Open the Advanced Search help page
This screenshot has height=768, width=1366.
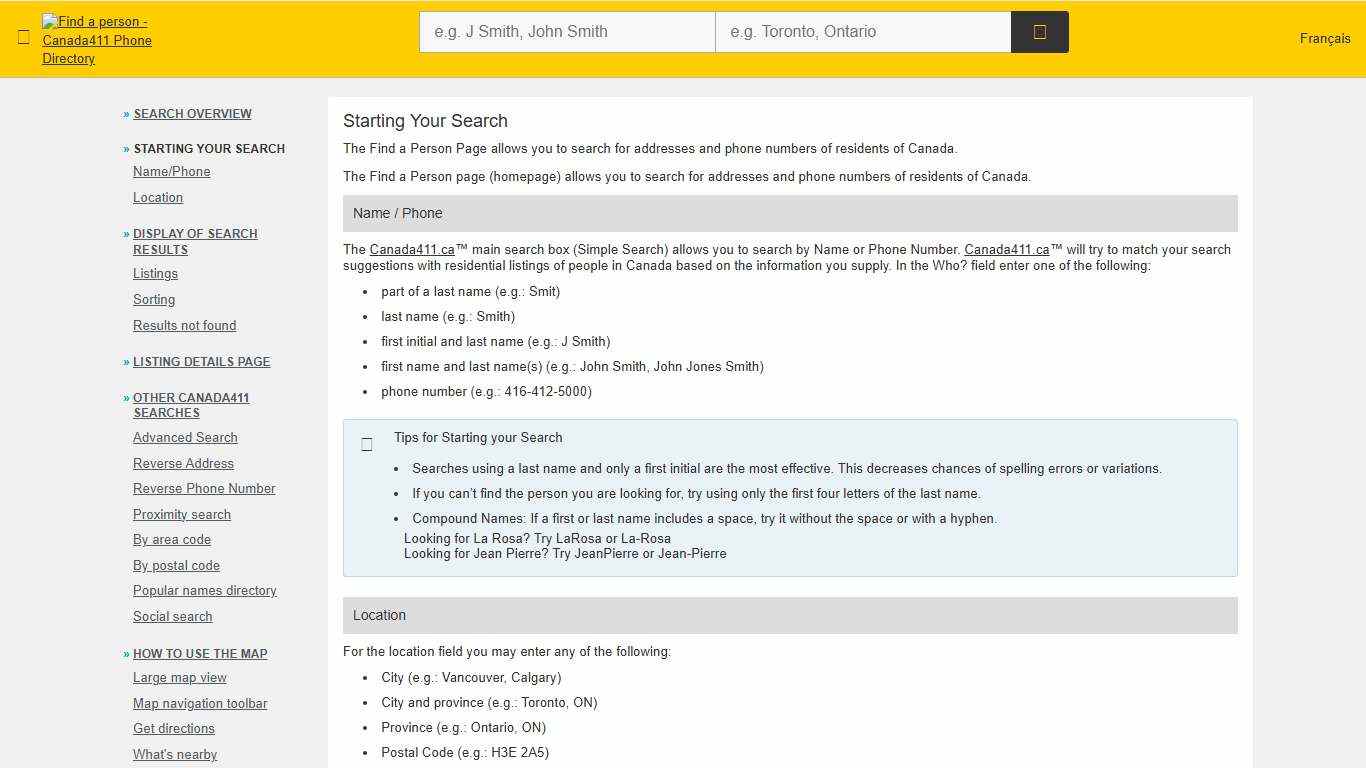pyautogui.click(x=185, y=437)
